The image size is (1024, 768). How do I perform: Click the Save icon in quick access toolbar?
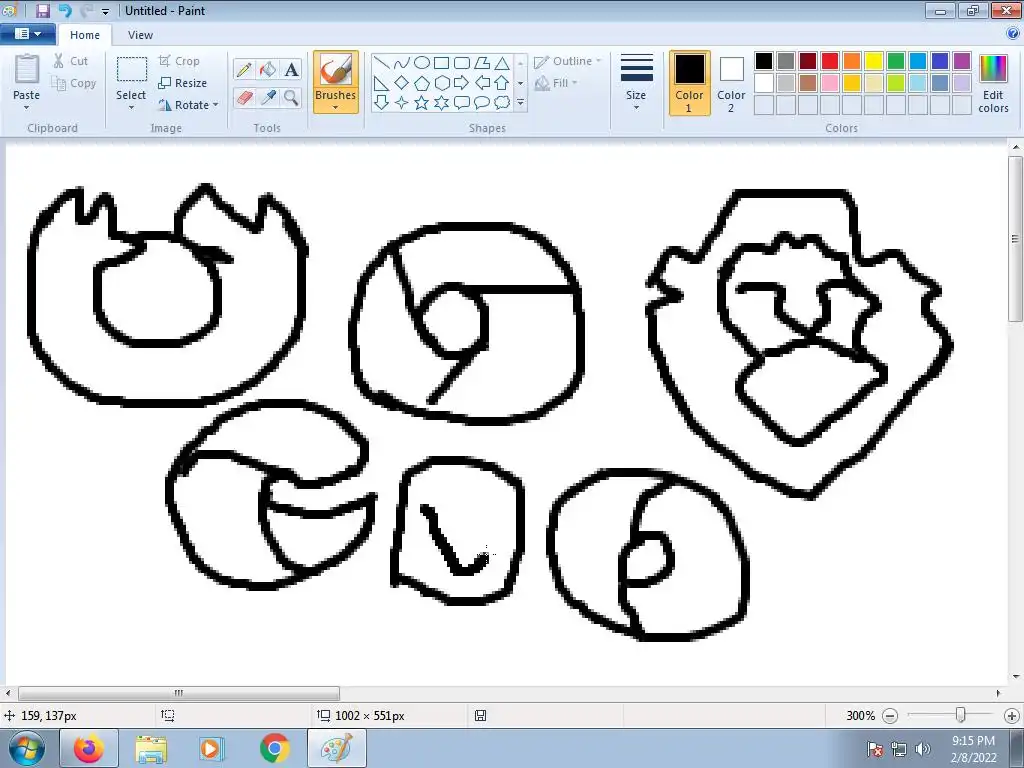click(42, 10)
